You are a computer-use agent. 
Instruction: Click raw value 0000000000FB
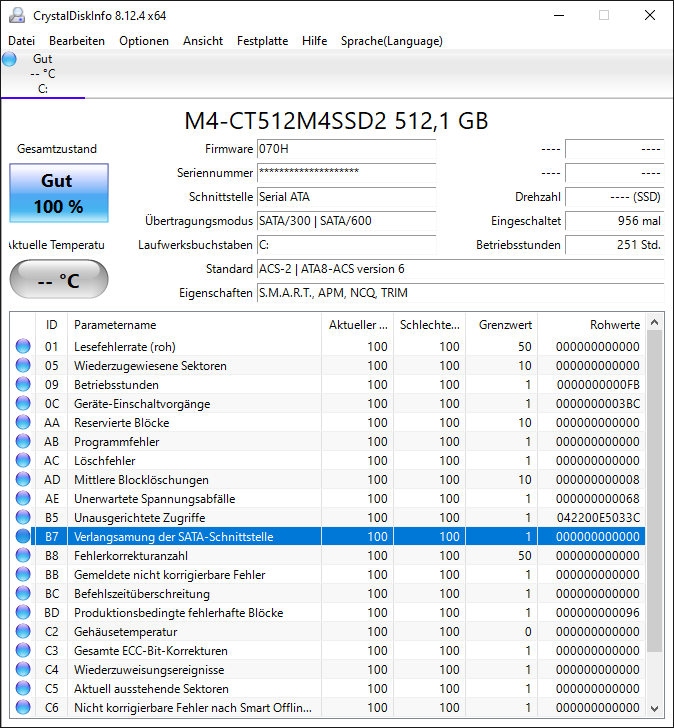(598, 384)
